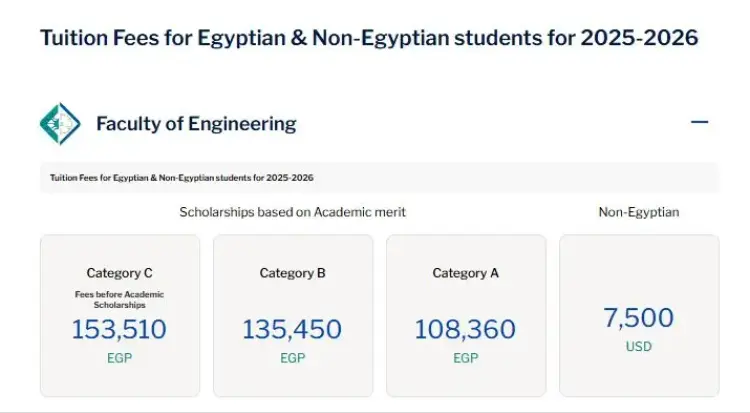Viewport: 750px width, 413px height.
Task: Click the Scholarships based on Academic merit label
Action: (x=293, y=212)
